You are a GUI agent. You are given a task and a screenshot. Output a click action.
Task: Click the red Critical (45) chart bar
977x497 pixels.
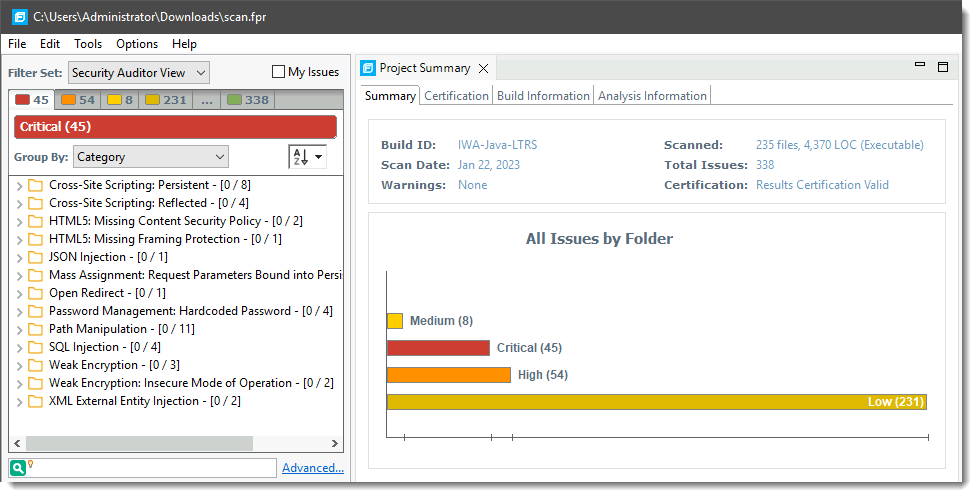click(x=438, y=348)
